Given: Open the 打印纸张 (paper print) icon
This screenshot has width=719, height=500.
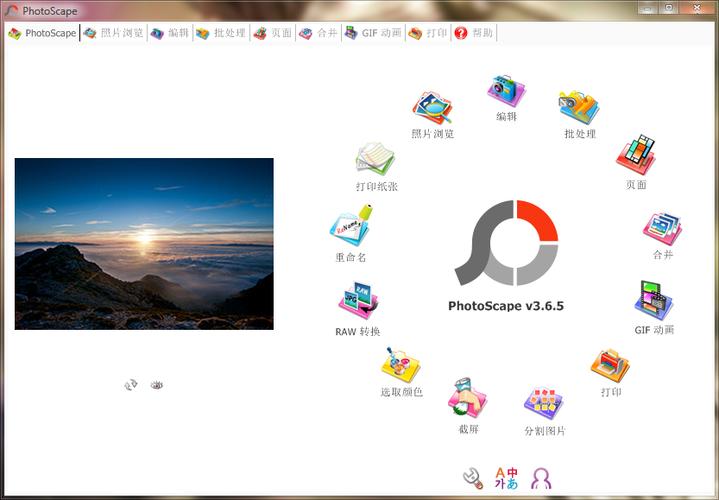Looking at the screenshot, I should tap(376, 159).
